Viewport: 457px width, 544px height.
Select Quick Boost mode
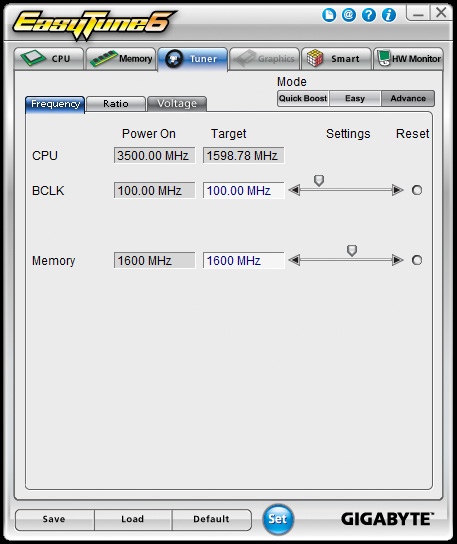click(x=303, y=99)
